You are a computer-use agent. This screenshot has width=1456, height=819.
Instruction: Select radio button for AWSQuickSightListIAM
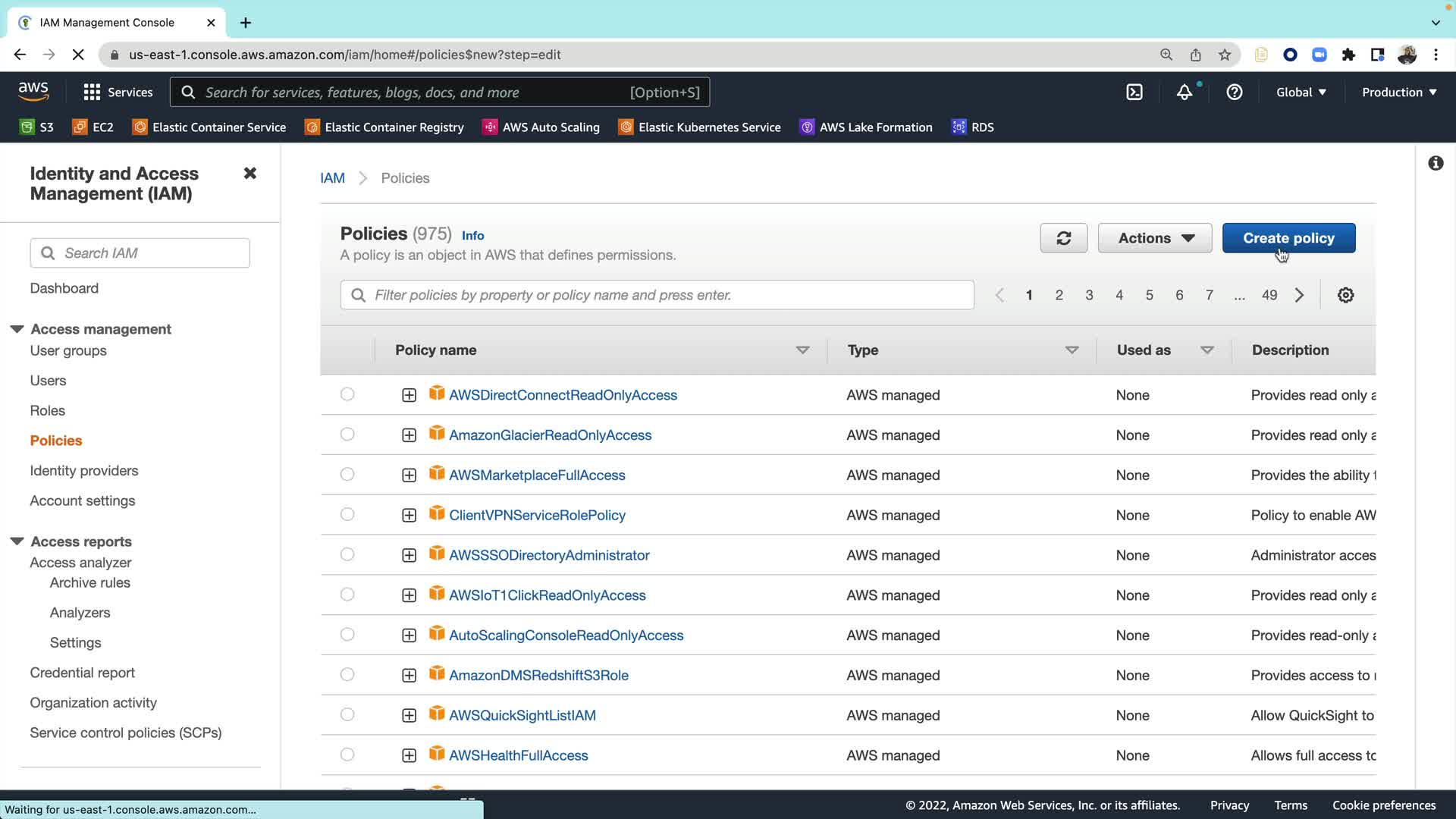[347, 714]
